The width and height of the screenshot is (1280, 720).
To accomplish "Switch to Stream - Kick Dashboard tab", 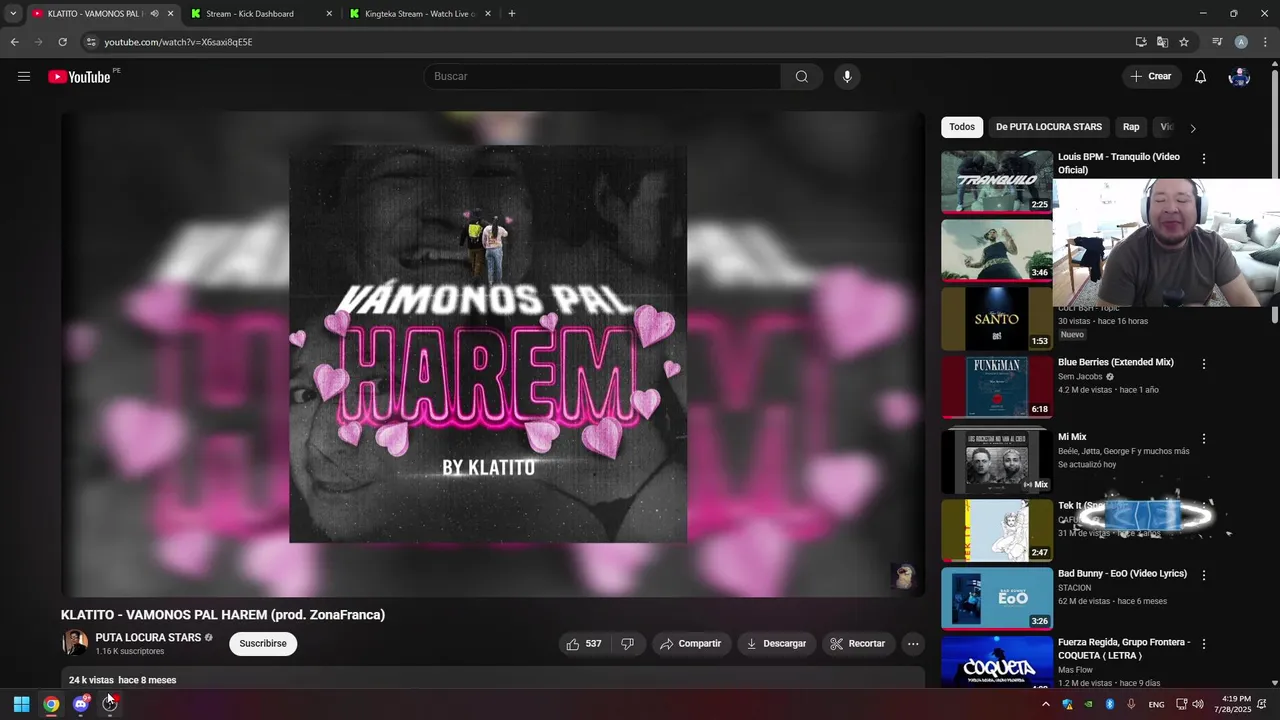I will (x=262, y=14).
